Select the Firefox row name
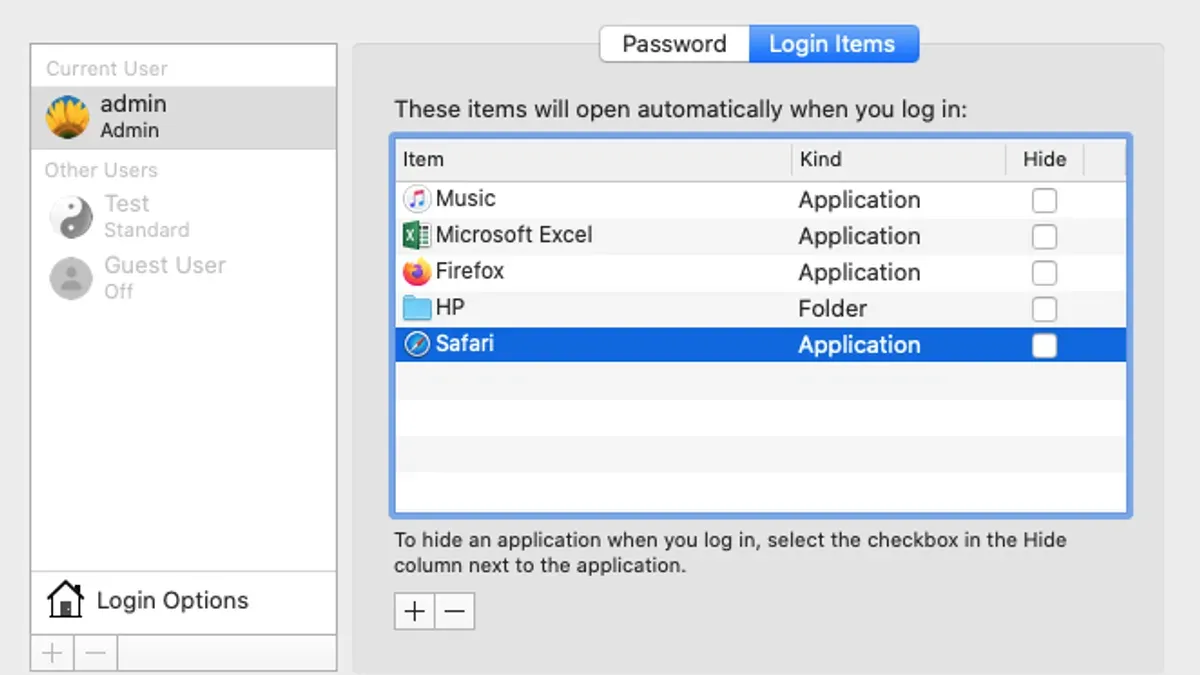This screenshot has width=1200, height=675. (470, 271)
